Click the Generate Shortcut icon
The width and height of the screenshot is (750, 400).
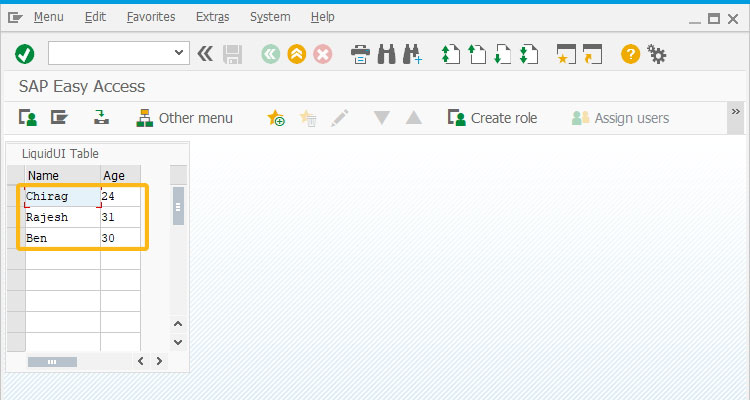pos(592,54)
